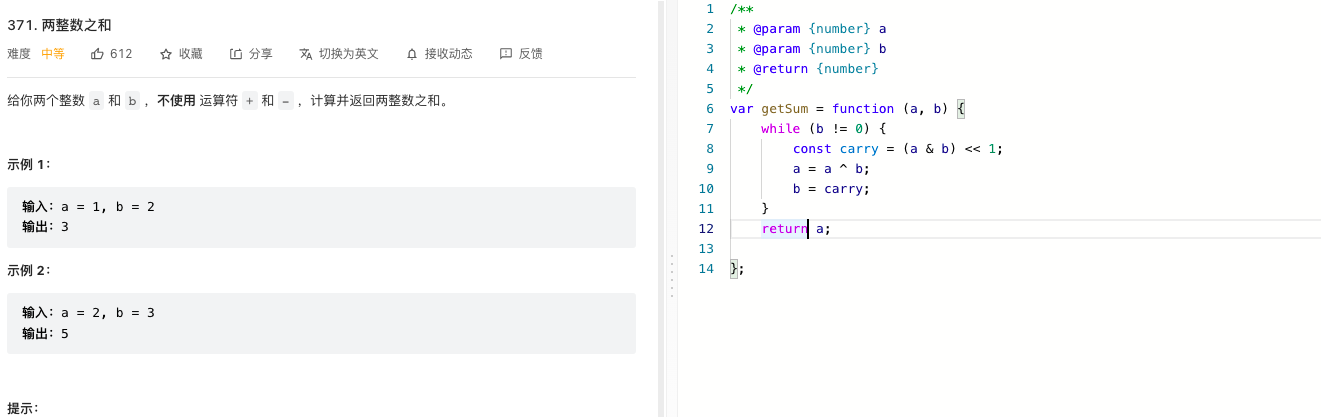The height and width of the screenshot is (417, 1321).
Task: Click the const carry declaration line
Action: point(898,149)
